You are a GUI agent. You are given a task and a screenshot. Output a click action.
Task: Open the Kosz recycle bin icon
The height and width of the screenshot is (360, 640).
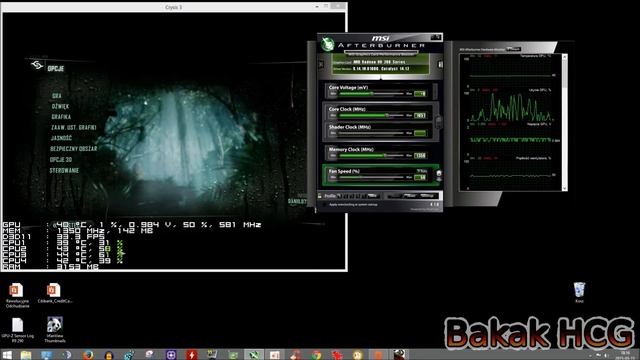point(579,292)
